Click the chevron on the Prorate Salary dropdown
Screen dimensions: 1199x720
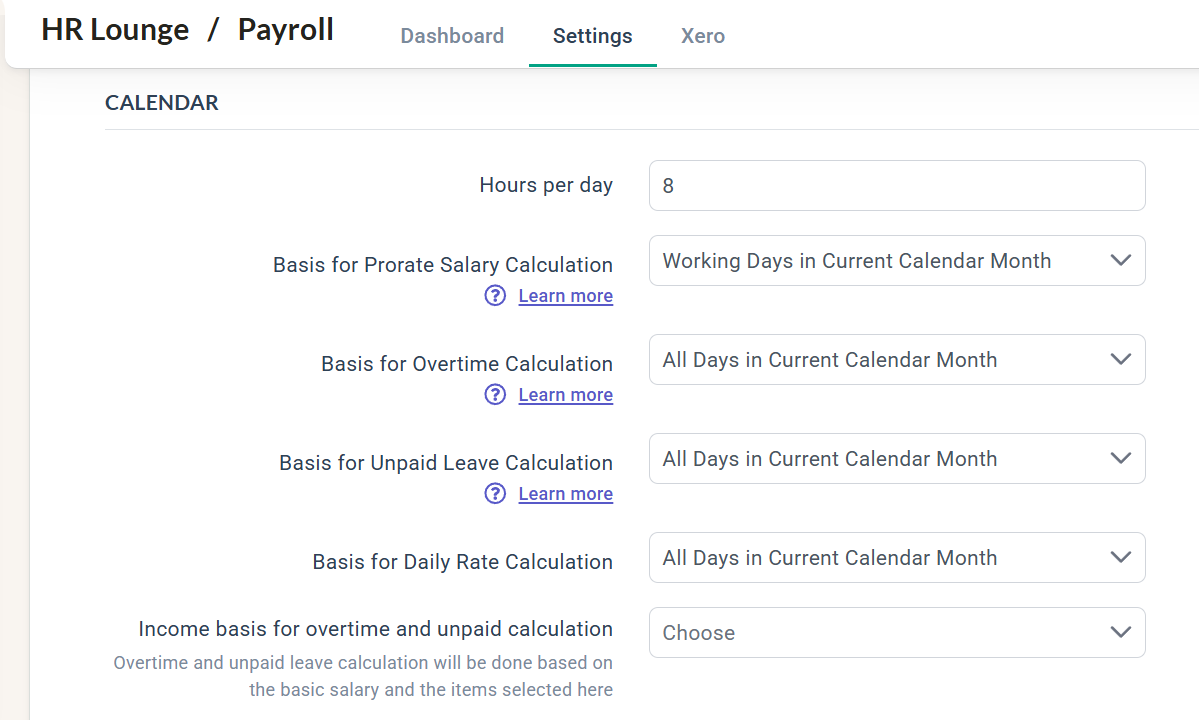(x=1120, y=260)
